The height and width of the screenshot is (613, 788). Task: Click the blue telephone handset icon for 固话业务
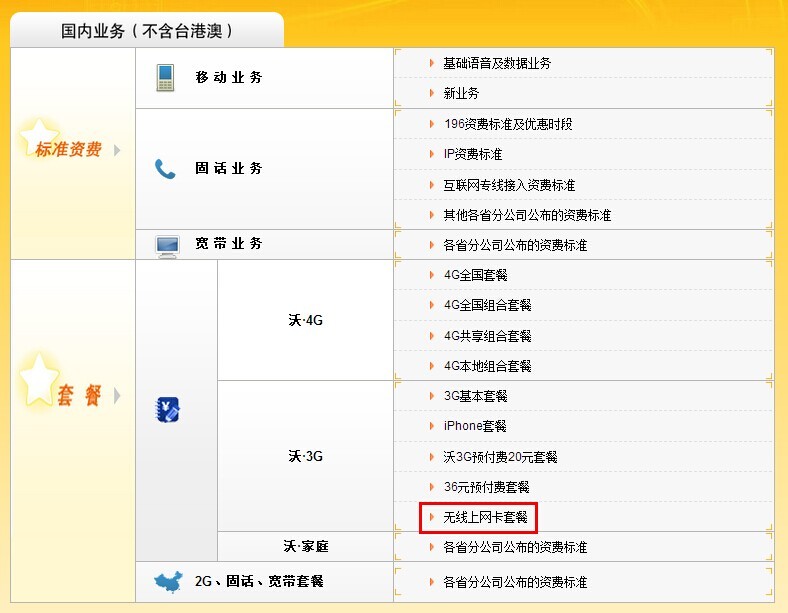(x=165, y=169)
